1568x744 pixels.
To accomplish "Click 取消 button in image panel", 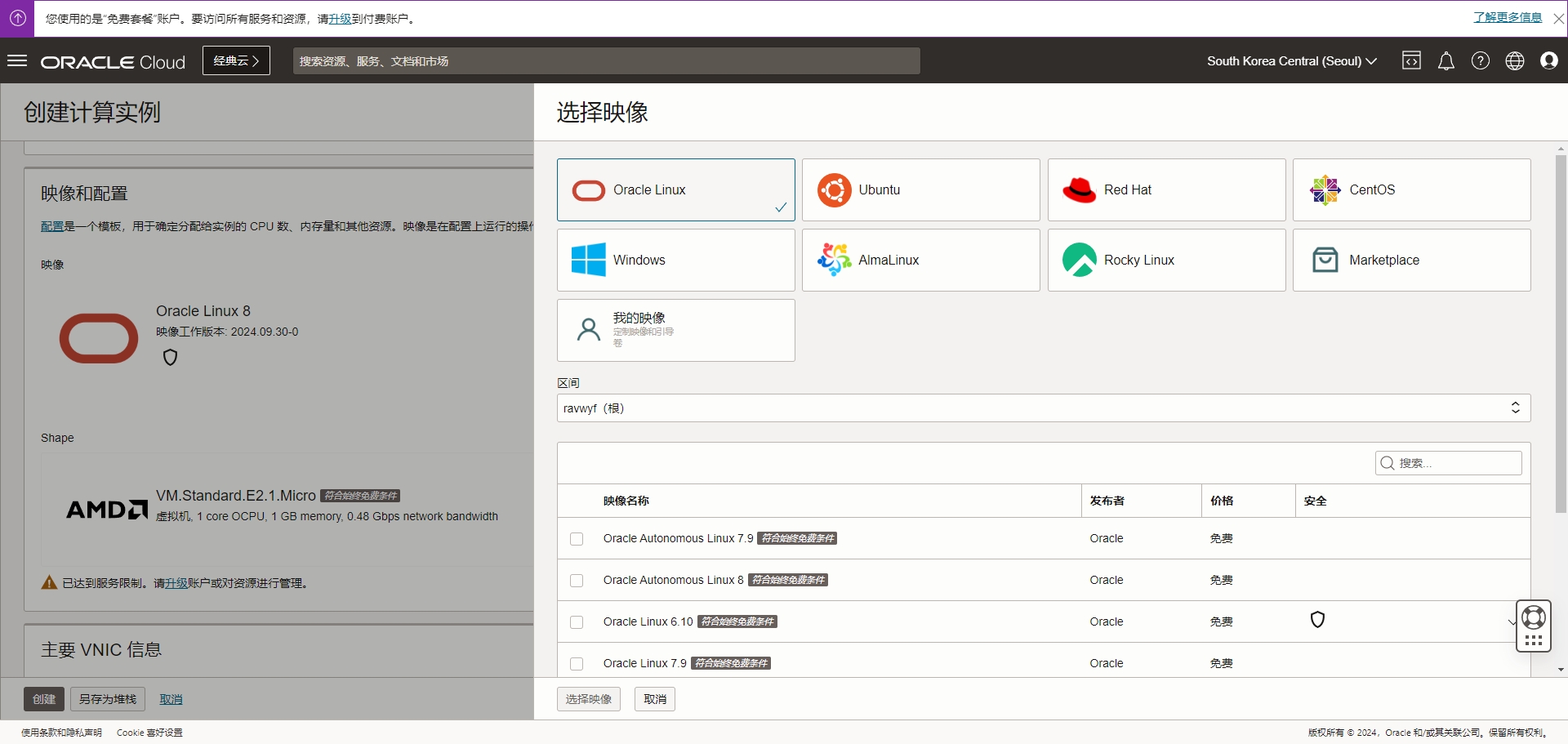I will coord(655,699).
